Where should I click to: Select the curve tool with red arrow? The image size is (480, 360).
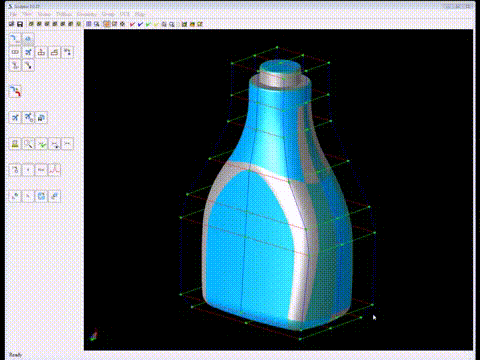[x=15, y=91]
